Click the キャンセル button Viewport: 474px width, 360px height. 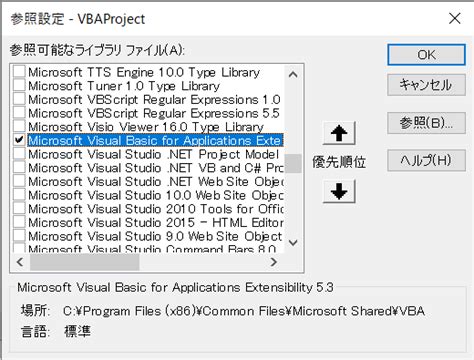[426, 85]
